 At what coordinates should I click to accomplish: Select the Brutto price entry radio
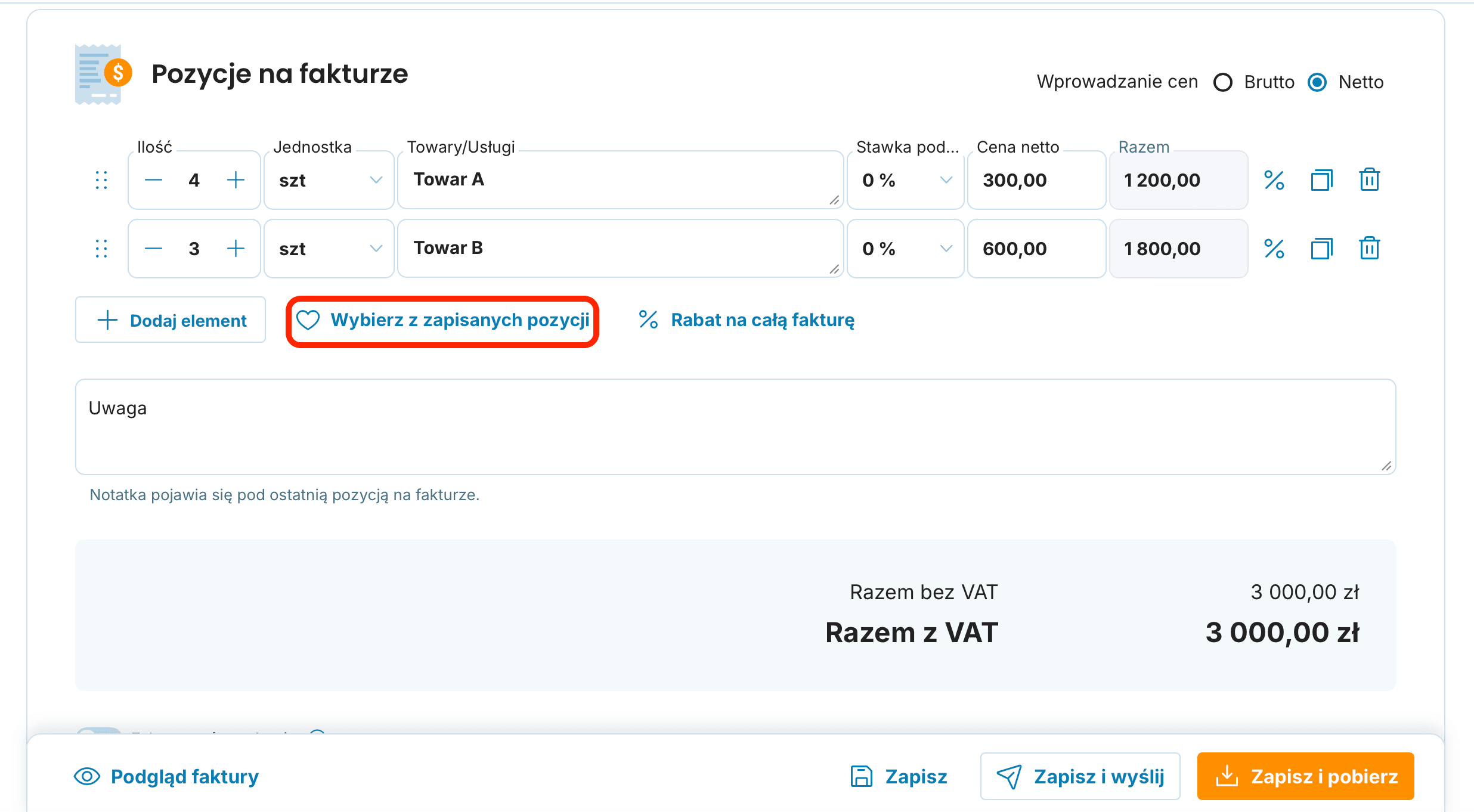1223,82
